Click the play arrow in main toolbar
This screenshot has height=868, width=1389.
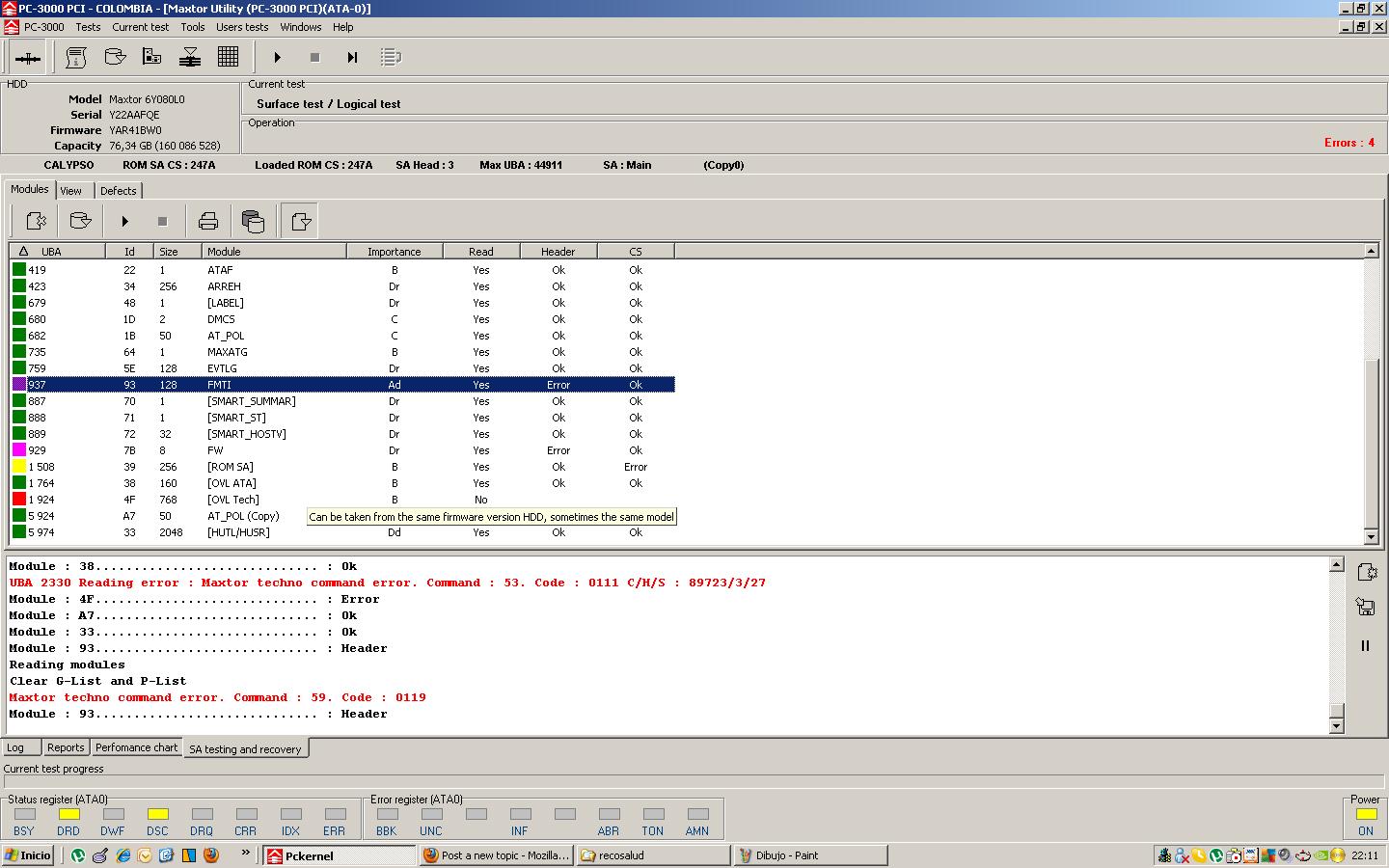277,57
